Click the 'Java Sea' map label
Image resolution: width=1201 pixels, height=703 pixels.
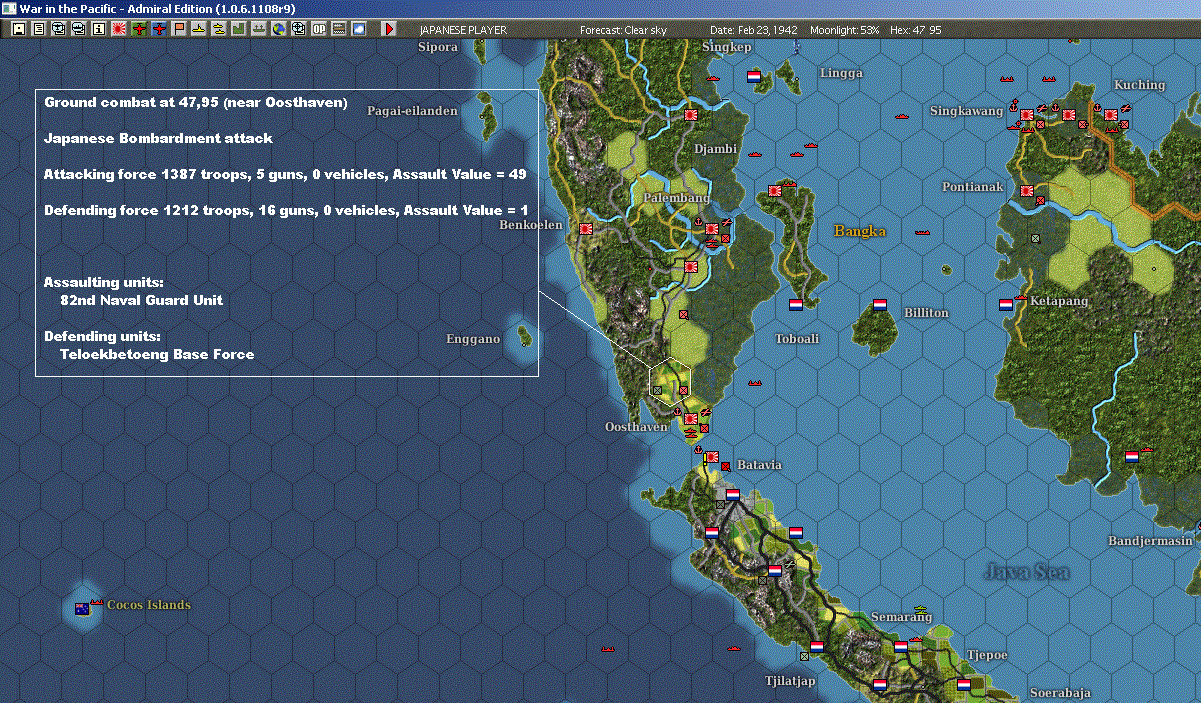point(1026,572)
